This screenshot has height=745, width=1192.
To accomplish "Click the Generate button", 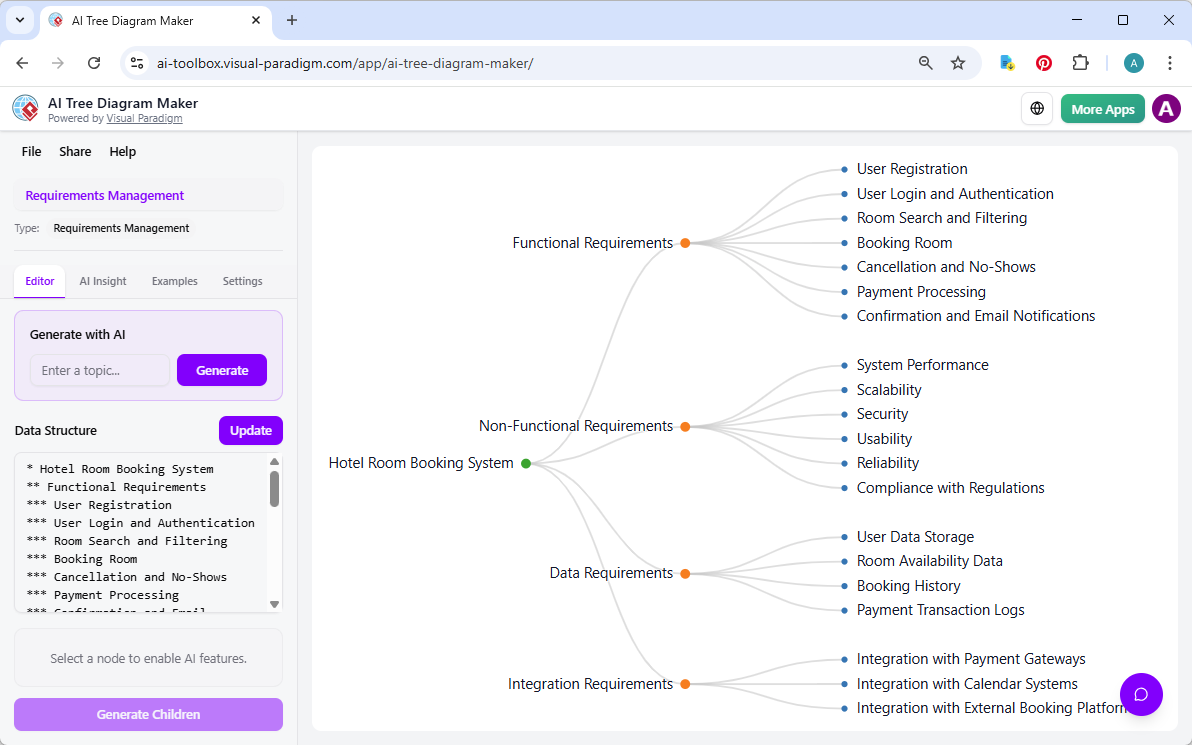I will [x=221, y=370].
